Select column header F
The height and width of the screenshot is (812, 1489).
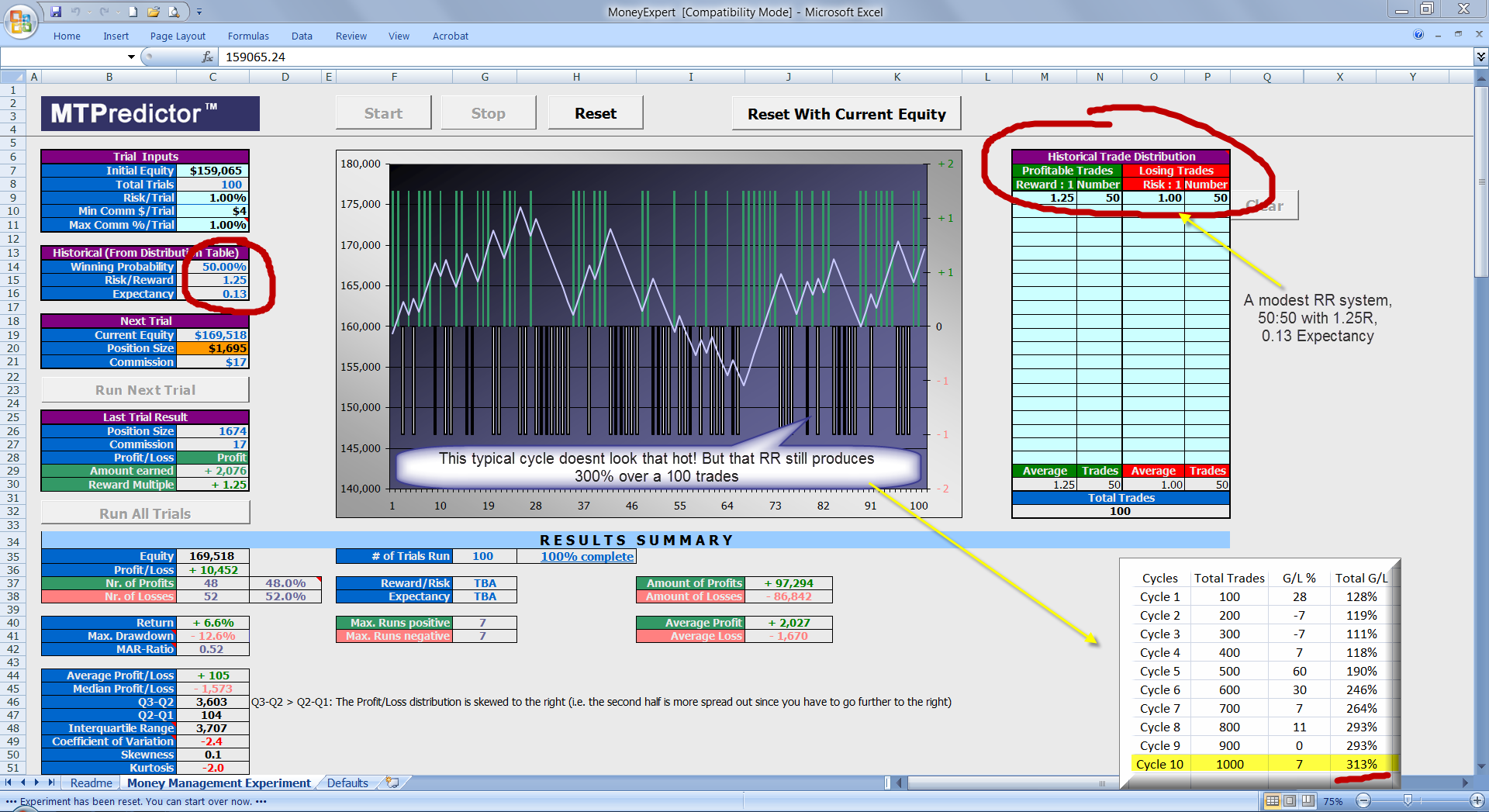click(394, 77)
